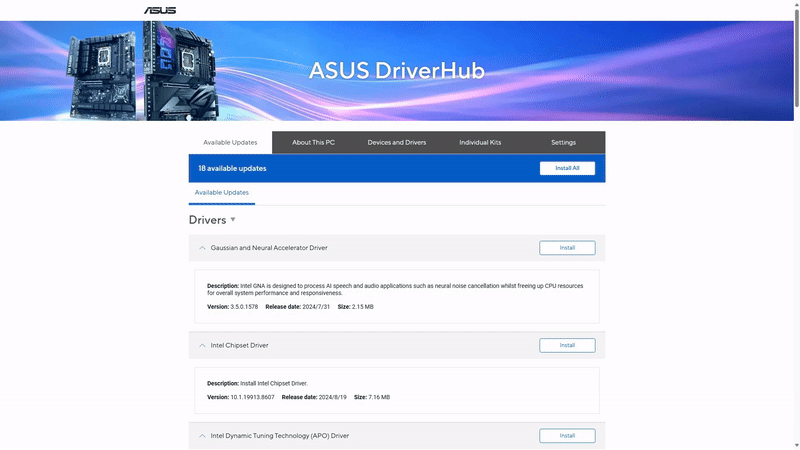Click the size value 2.15 MB
The width and height of the screenshot is (800, 450).
[362, 307]
